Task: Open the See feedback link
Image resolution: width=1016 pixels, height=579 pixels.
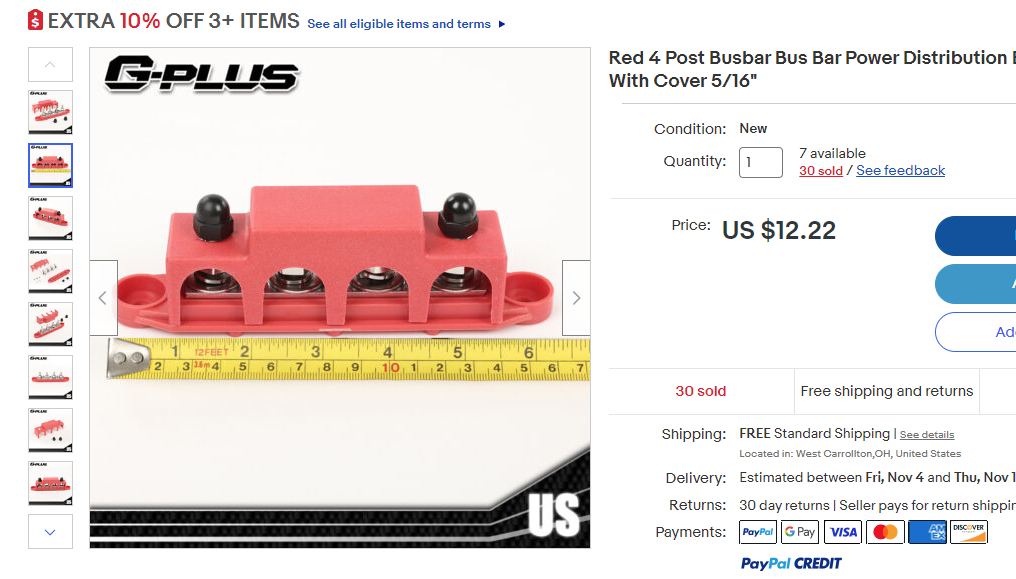Action: point(900,170)
